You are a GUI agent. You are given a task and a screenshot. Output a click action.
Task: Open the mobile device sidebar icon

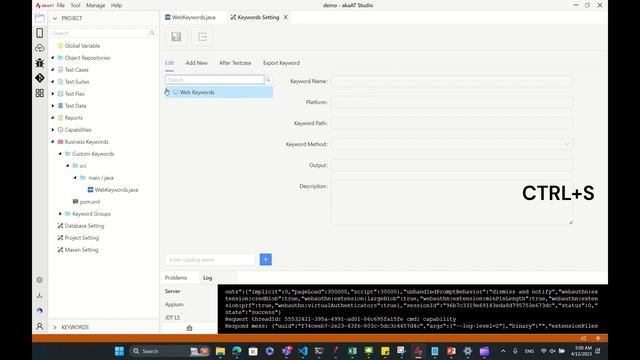(40, 33)
